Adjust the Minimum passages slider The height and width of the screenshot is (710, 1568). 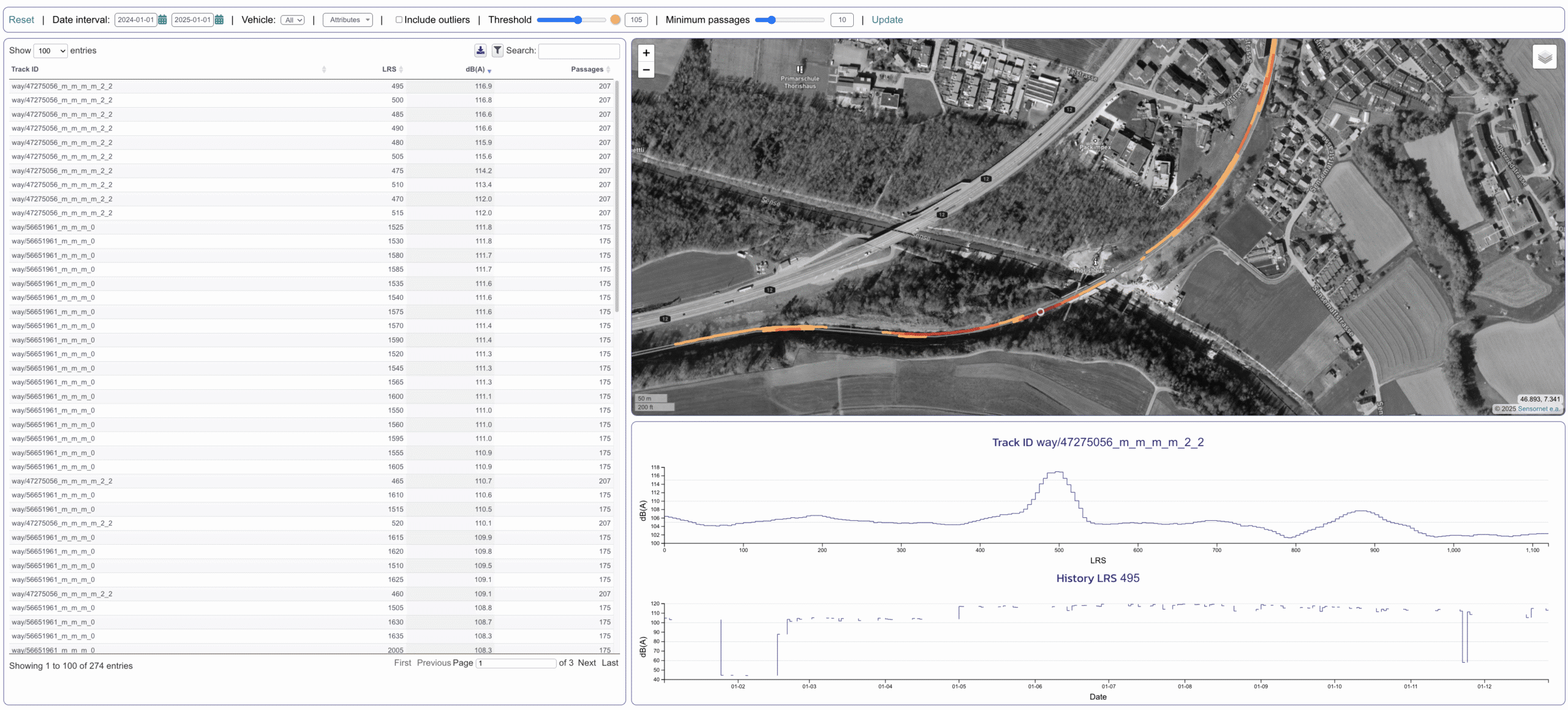click(x=772, y=20)
